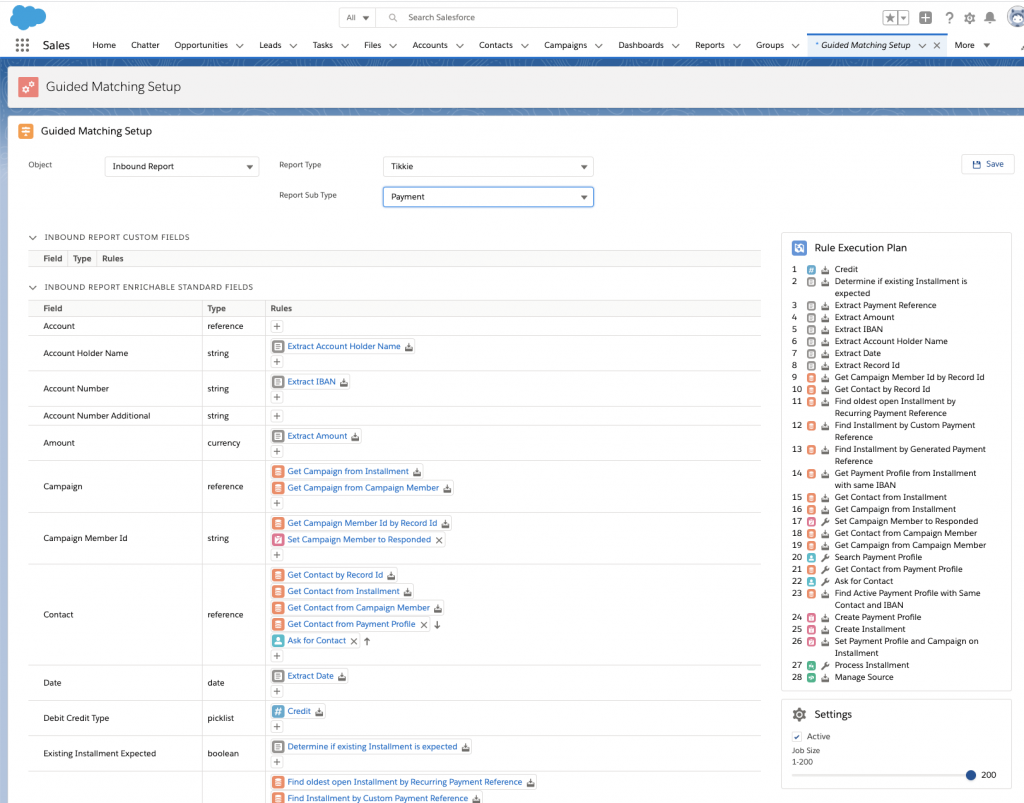Viewport: 1024px width, 803px height.
Task: Click the Rule Execution Plan panel icon
Action: coord(799,247)
